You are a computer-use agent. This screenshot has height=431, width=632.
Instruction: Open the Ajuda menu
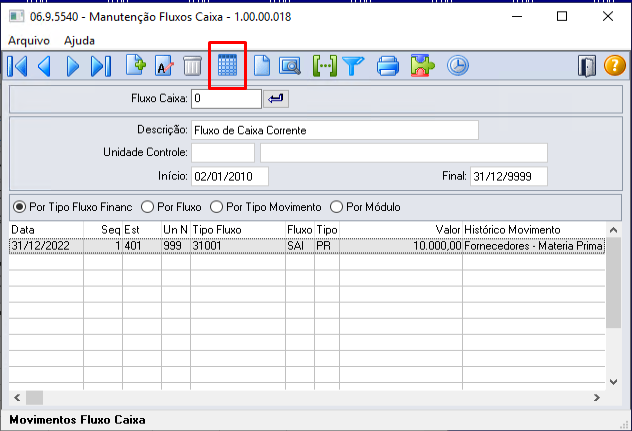pos(79,41)
